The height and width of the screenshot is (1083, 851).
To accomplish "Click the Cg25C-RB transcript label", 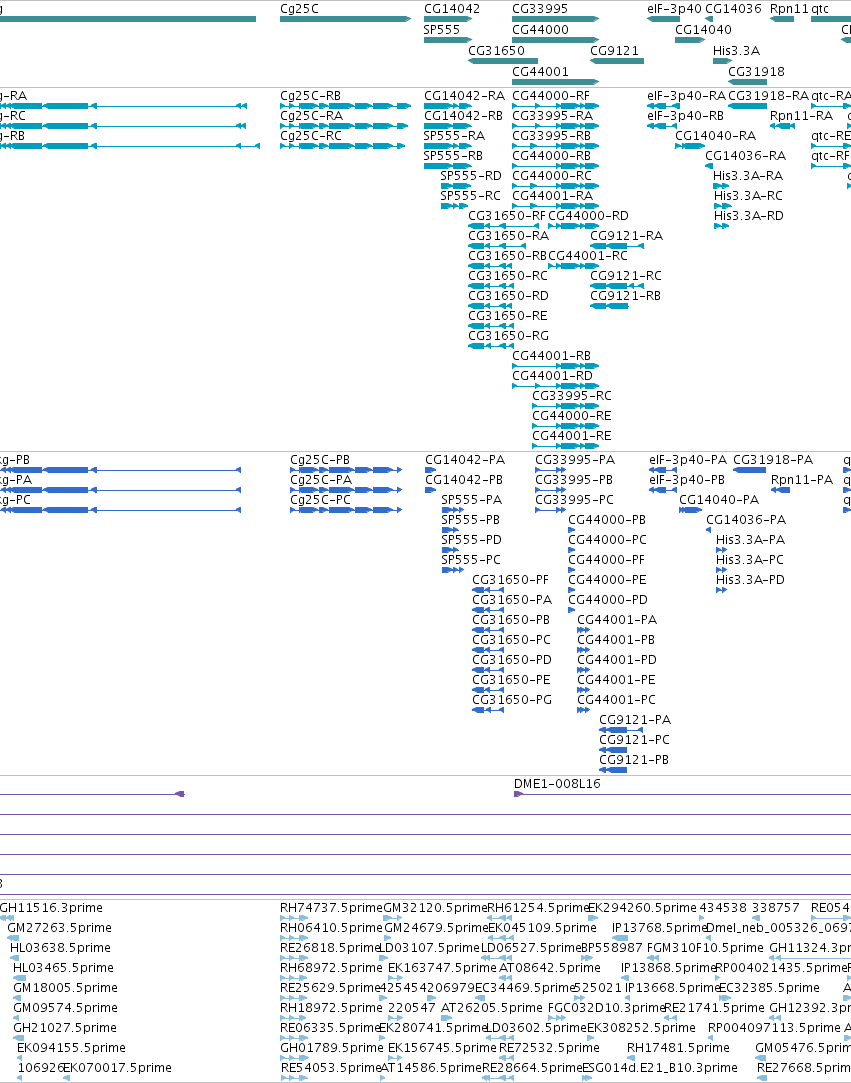I will [x=310, y=95].
